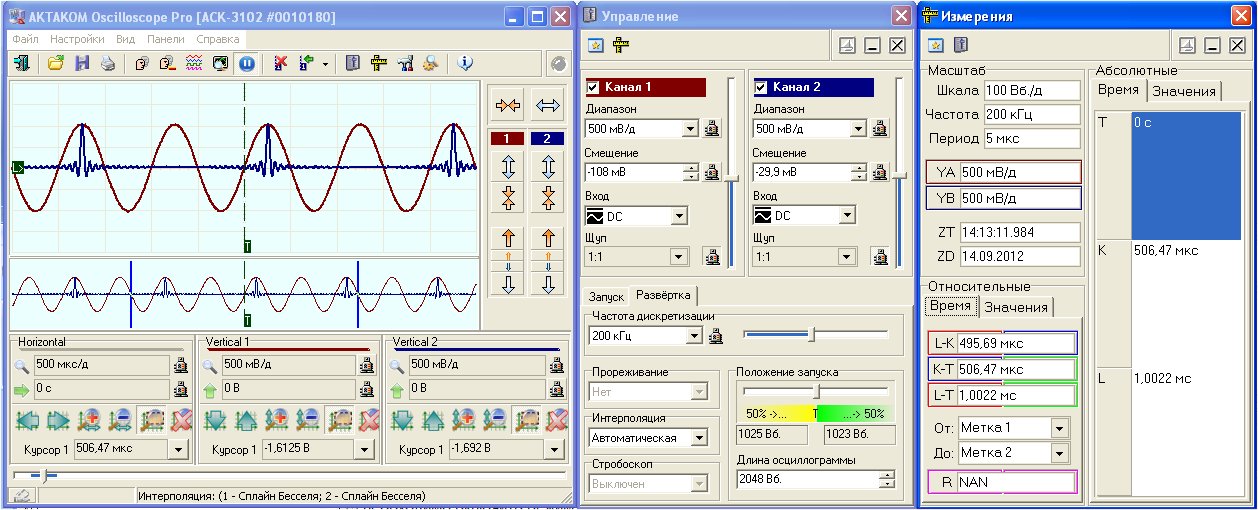Select the blue channel 2 indicator button
This screenshot has width=1258, height=510.
point(547,138)
